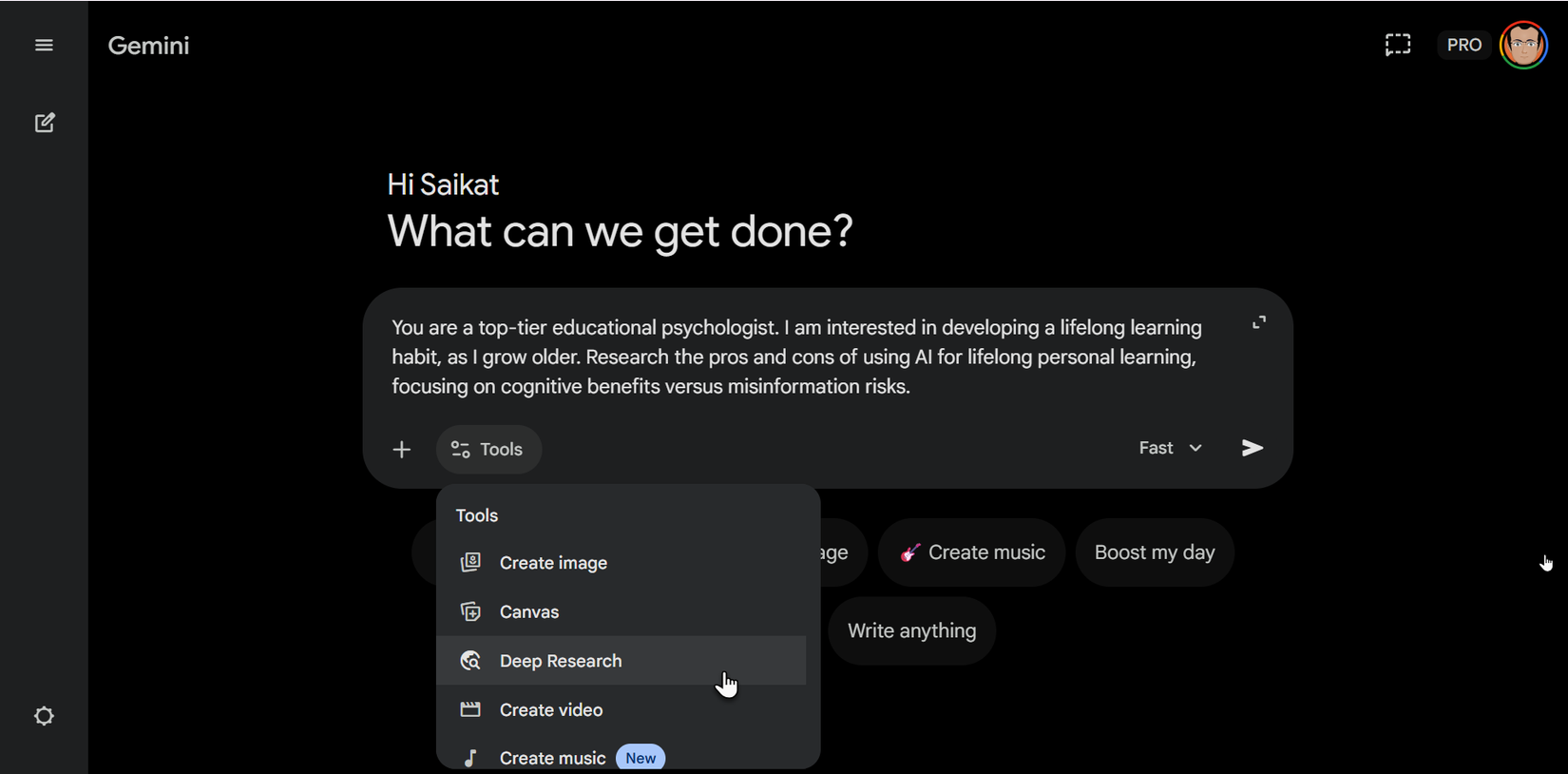Pick Create video in the Tools menu
The height and width of the screenshot is (774, 1568).
coord(551,710)
